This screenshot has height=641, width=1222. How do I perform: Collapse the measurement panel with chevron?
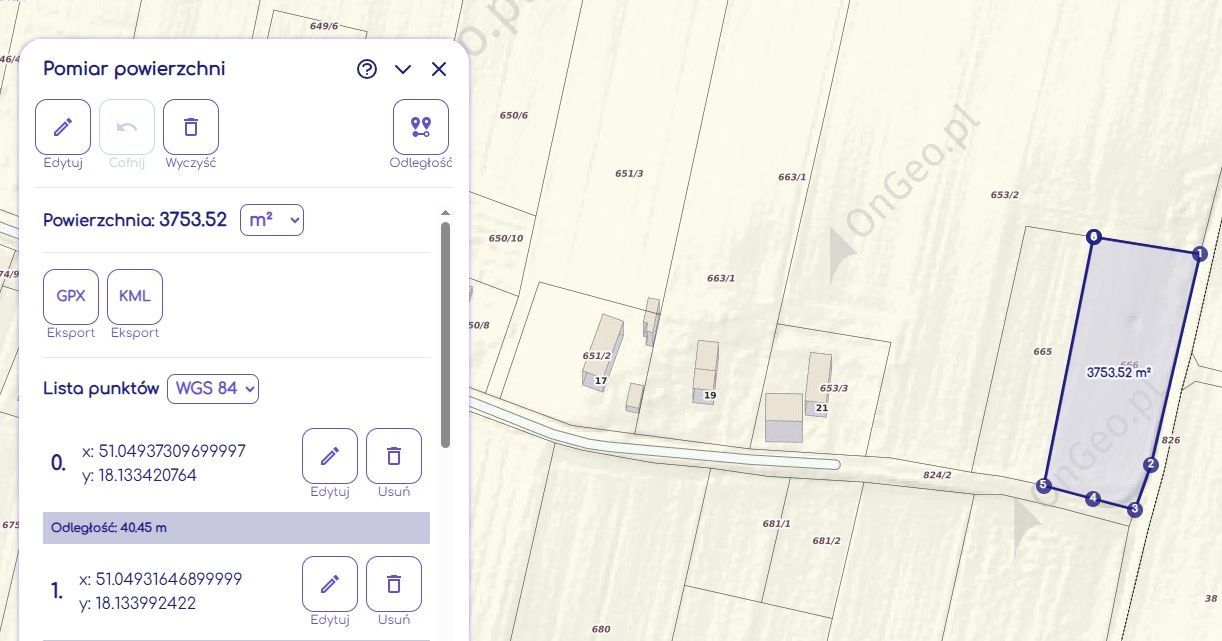click(x=403, y=69)
